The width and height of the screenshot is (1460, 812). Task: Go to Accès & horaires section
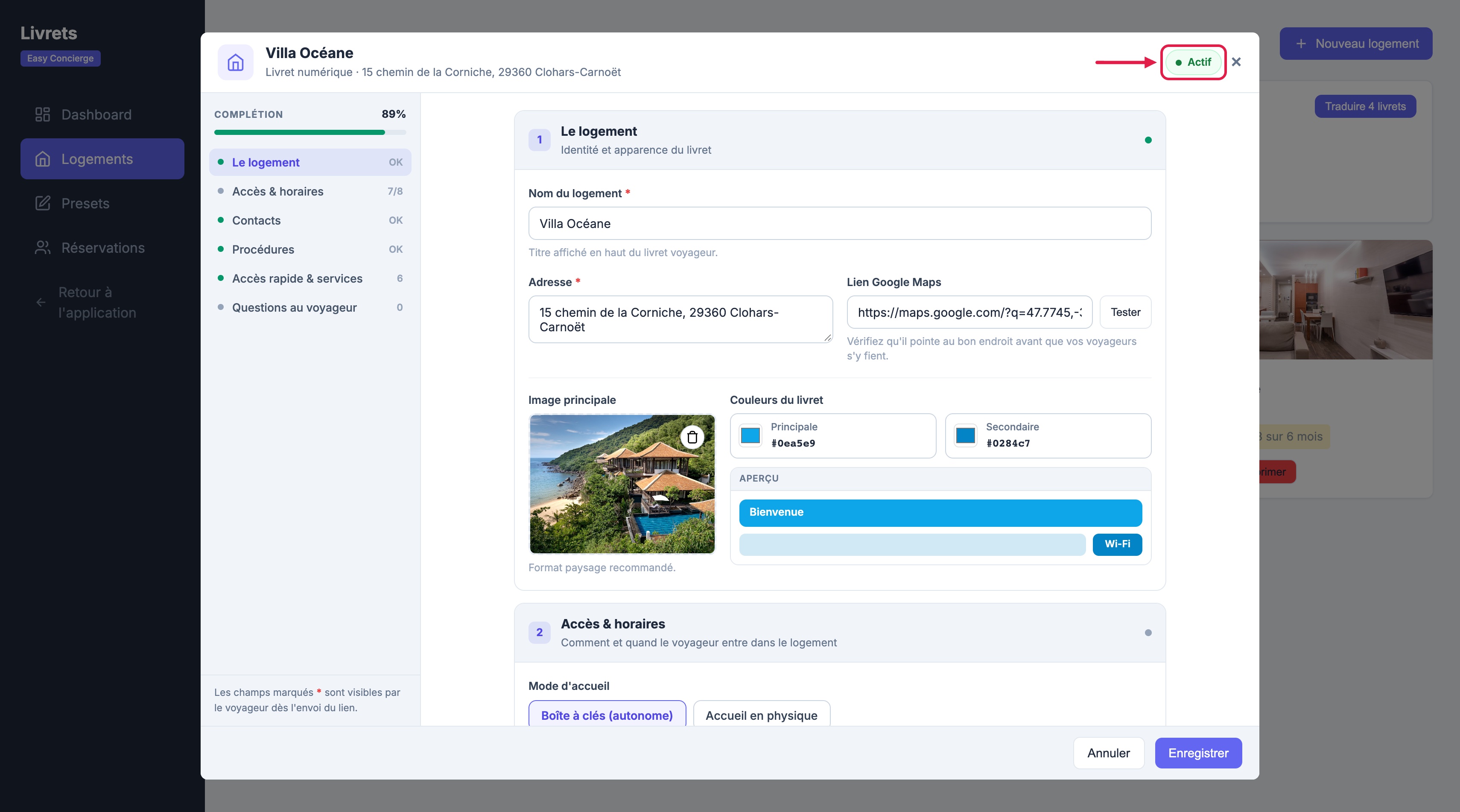[x=310, y=192]
